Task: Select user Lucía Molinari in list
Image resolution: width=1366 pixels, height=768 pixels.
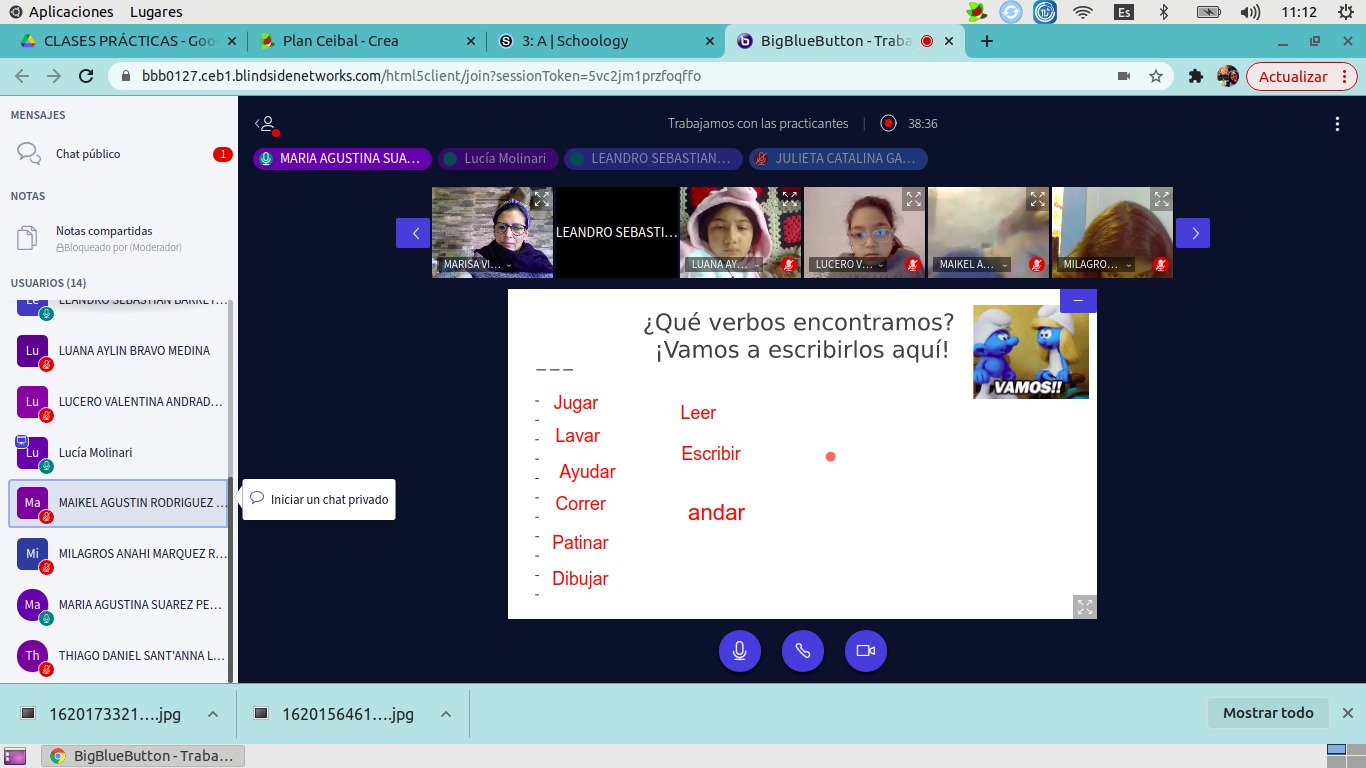Action: (119, 453)
